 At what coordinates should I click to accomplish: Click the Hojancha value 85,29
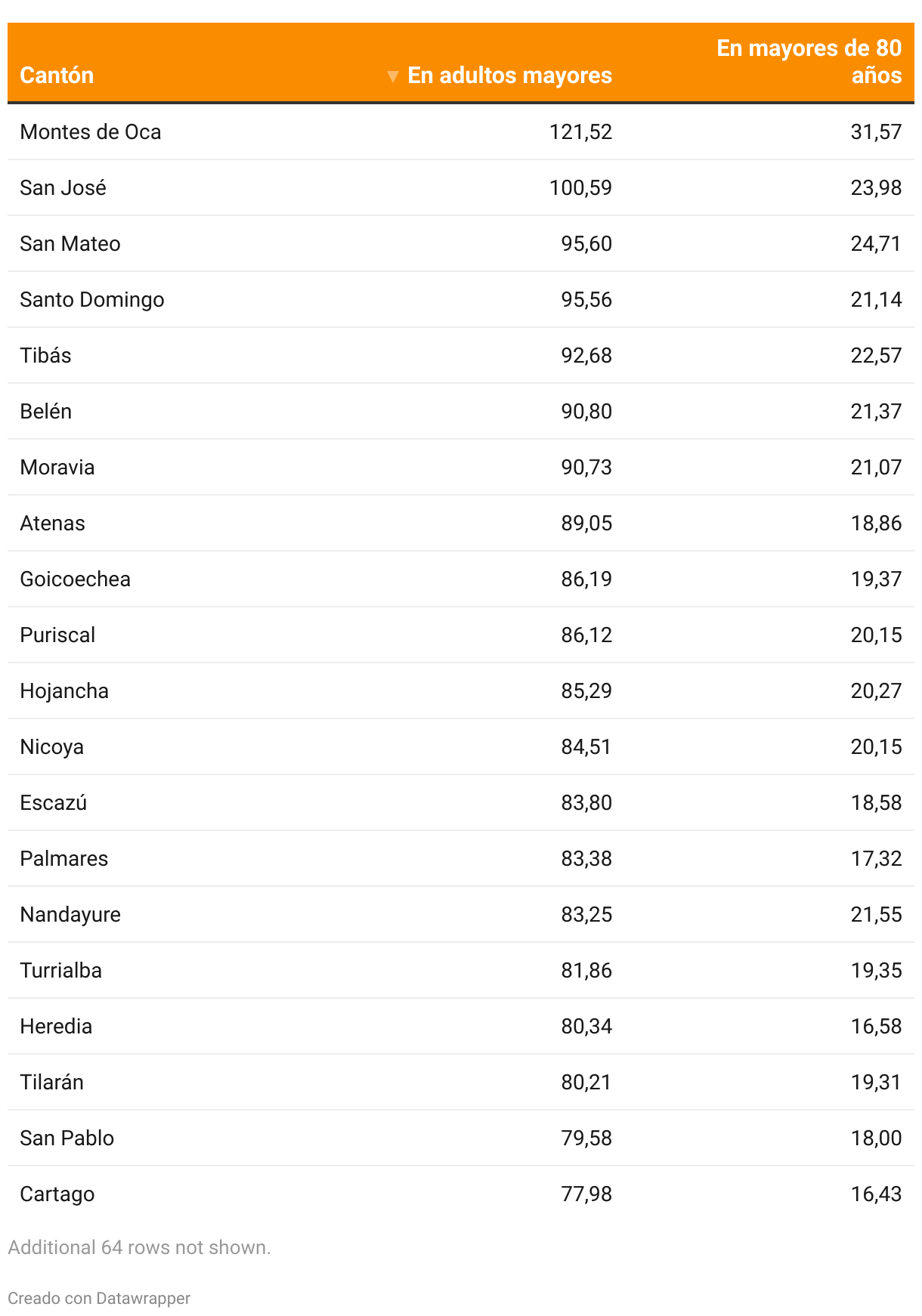click(586, 691)
